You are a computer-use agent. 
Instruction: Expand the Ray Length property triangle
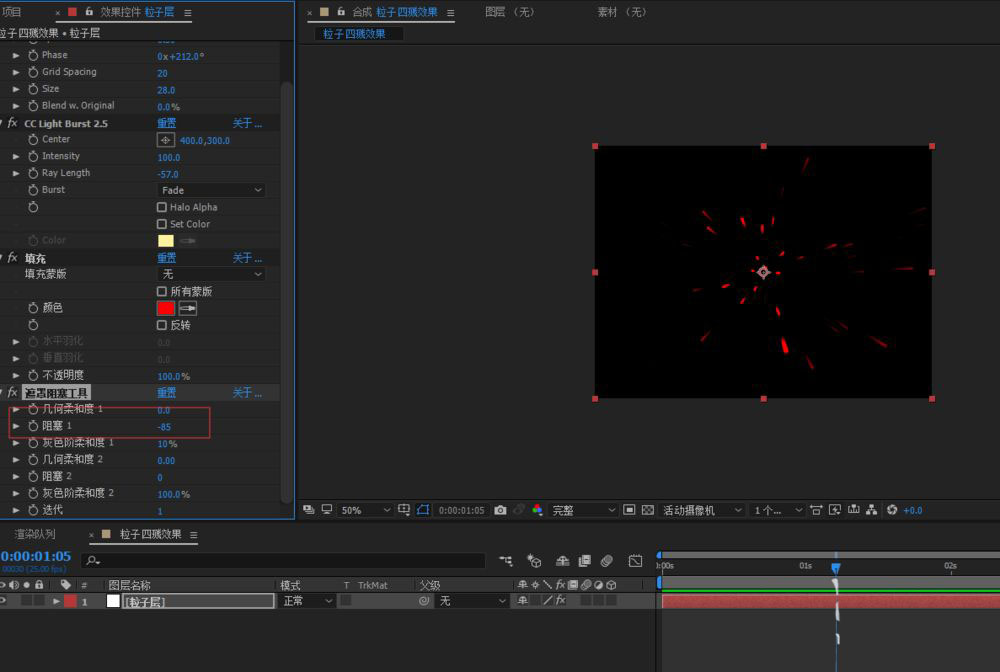(x=16, y=173)
